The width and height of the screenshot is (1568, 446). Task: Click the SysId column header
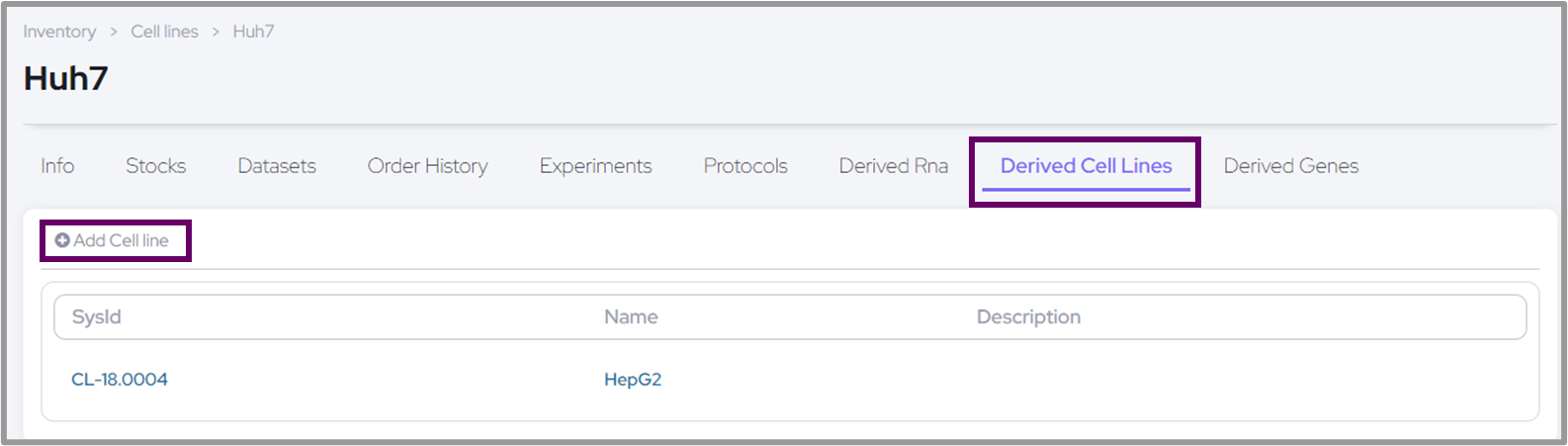[97, 317]
